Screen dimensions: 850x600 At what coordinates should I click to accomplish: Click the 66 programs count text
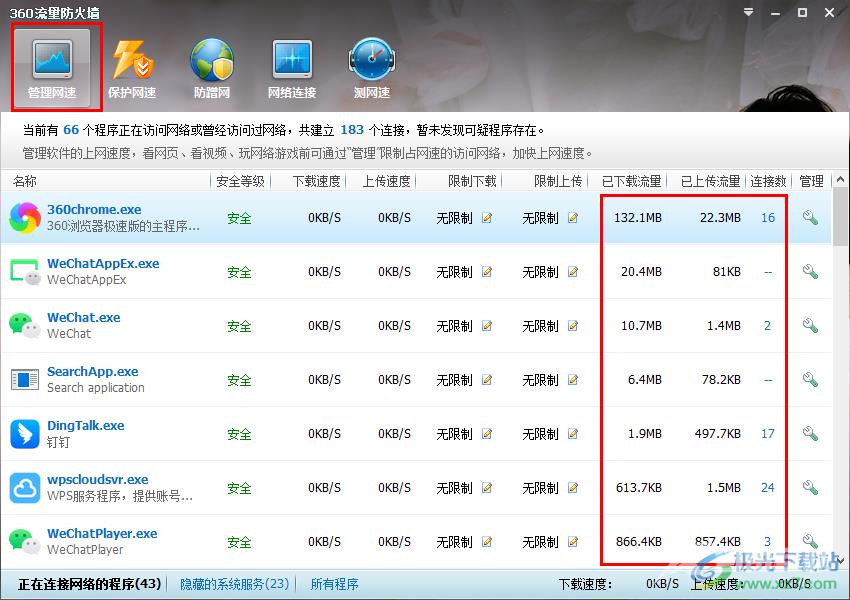point(71,130)
